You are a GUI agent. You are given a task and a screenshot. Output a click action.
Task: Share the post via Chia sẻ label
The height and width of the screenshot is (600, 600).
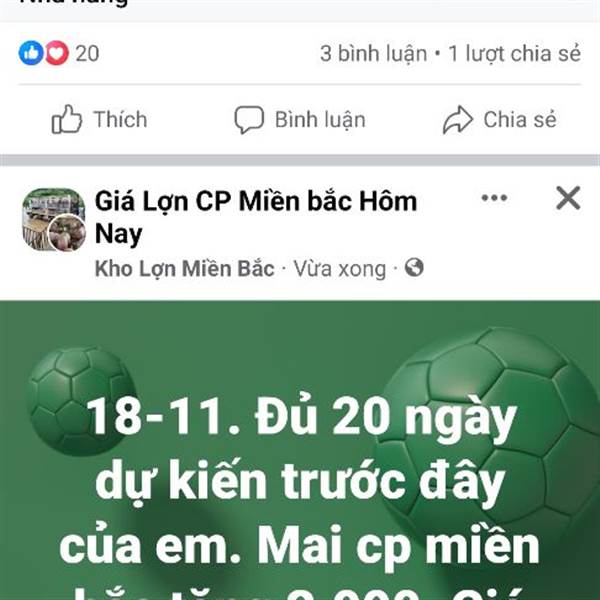click(520, 119)
